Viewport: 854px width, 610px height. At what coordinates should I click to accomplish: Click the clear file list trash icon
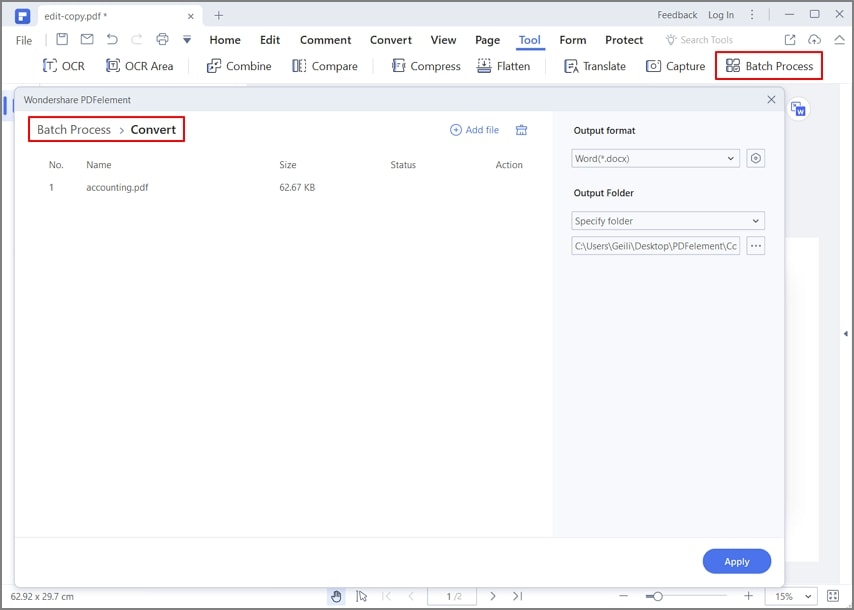[521, 130]
